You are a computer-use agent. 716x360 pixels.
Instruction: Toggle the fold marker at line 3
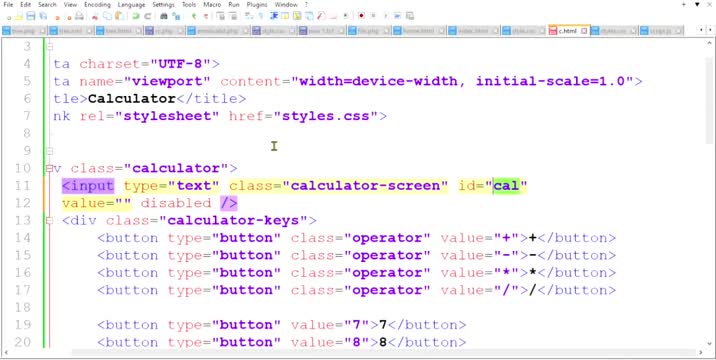point(49,47)
